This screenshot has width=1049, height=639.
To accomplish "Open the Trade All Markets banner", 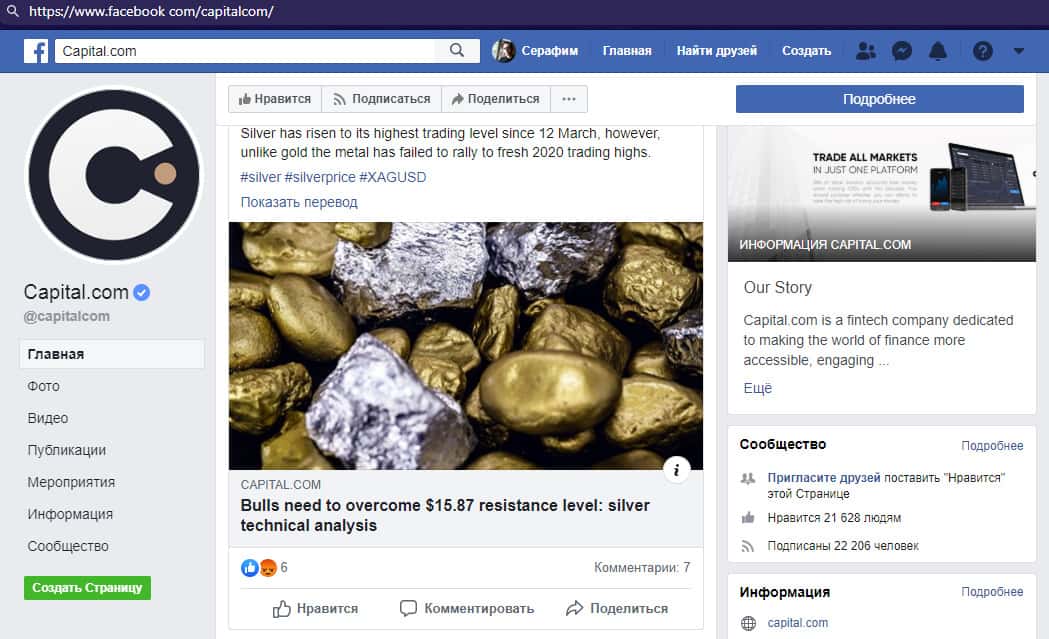I will [882, 193].
